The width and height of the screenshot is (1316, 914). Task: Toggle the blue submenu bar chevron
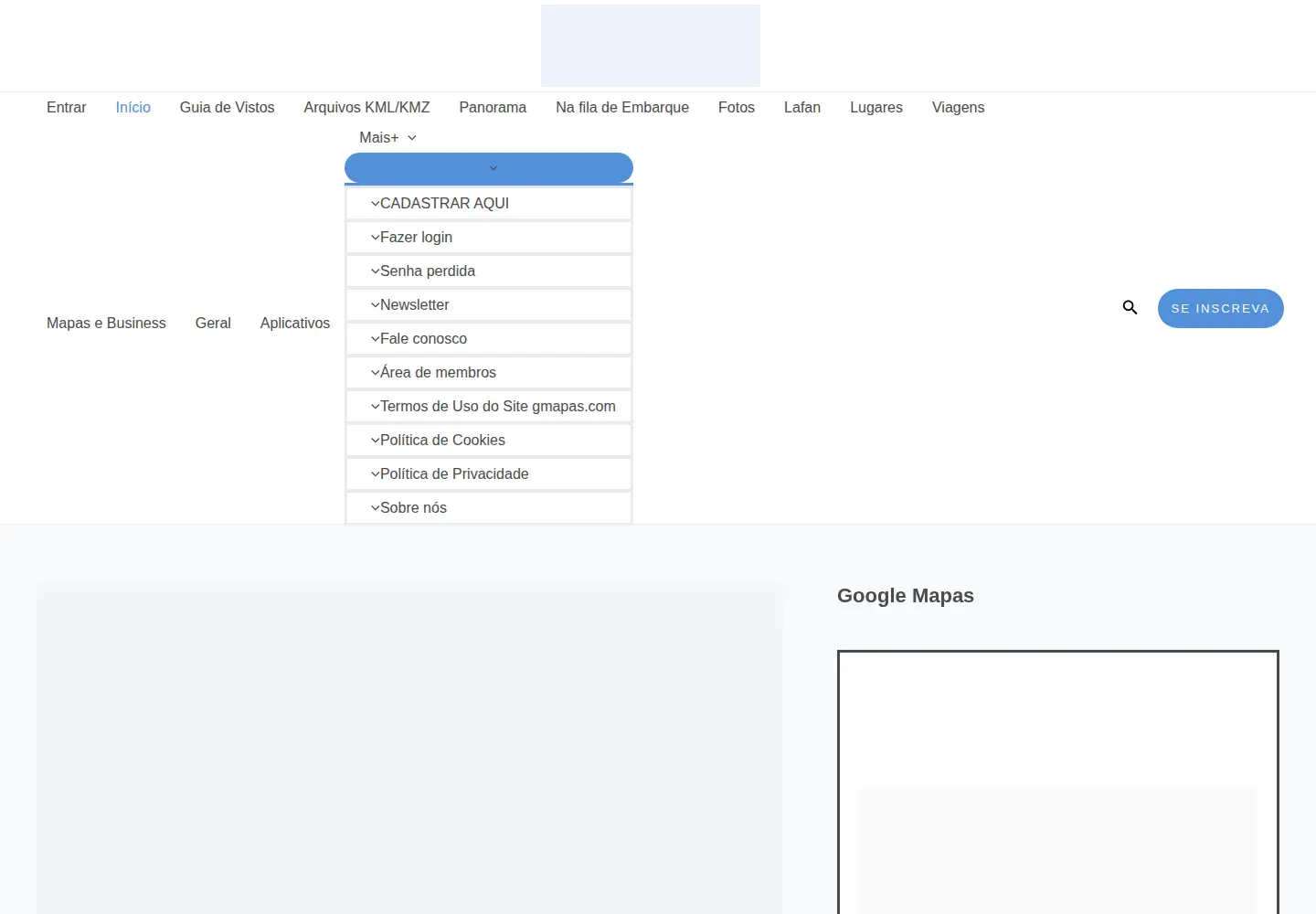tap(493, 168)
